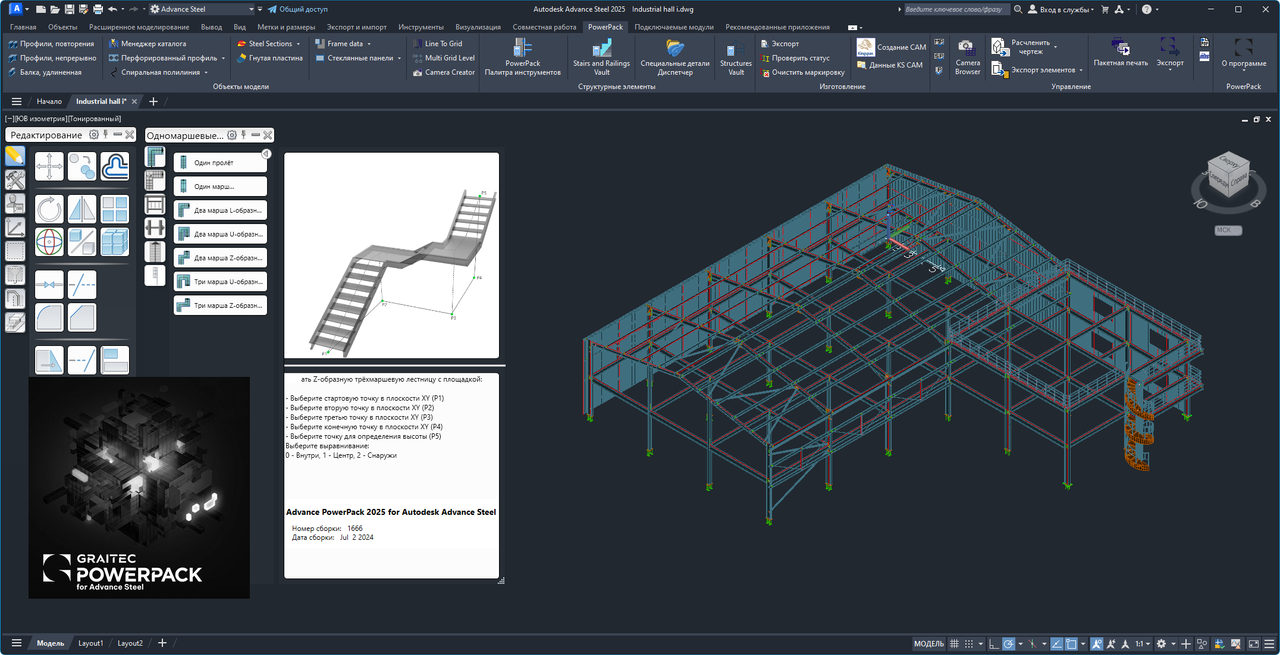This screenshot has width=1280, height=655.
Task: Switch to the Главная ribbon tab
Action: [x=23, y=27]
